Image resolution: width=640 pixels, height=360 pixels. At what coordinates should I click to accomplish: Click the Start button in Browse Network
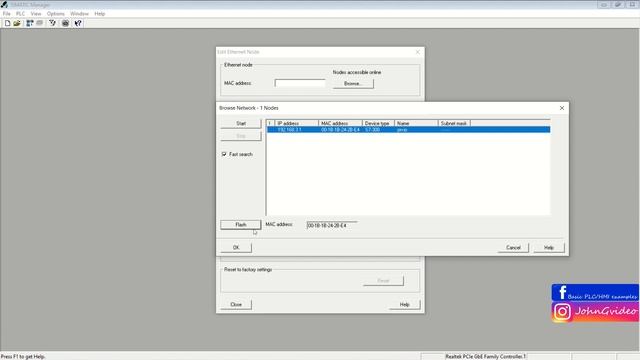(241, 123)
